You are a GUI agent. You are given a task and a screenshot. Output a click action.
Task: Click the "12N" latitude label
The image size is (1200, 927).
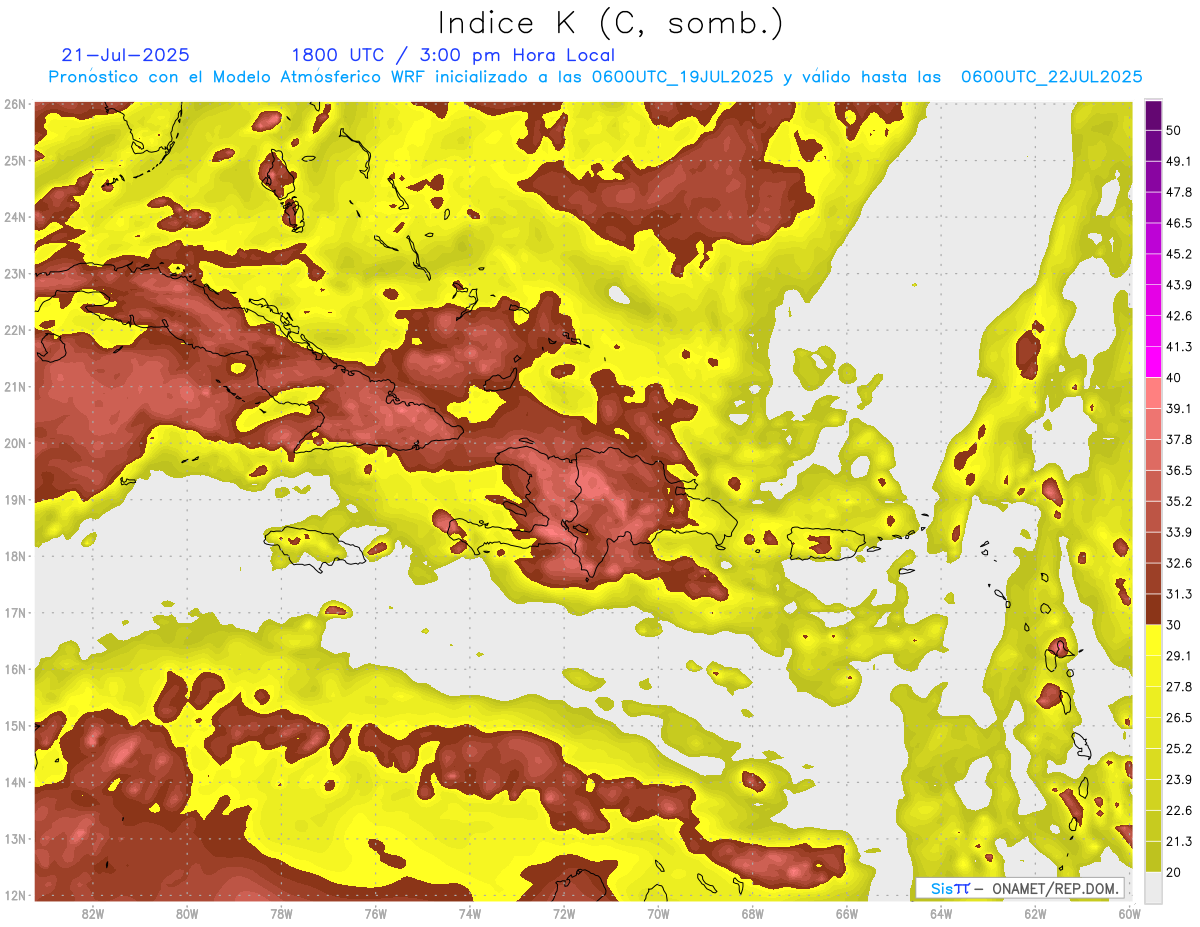(x=15, y=895)
